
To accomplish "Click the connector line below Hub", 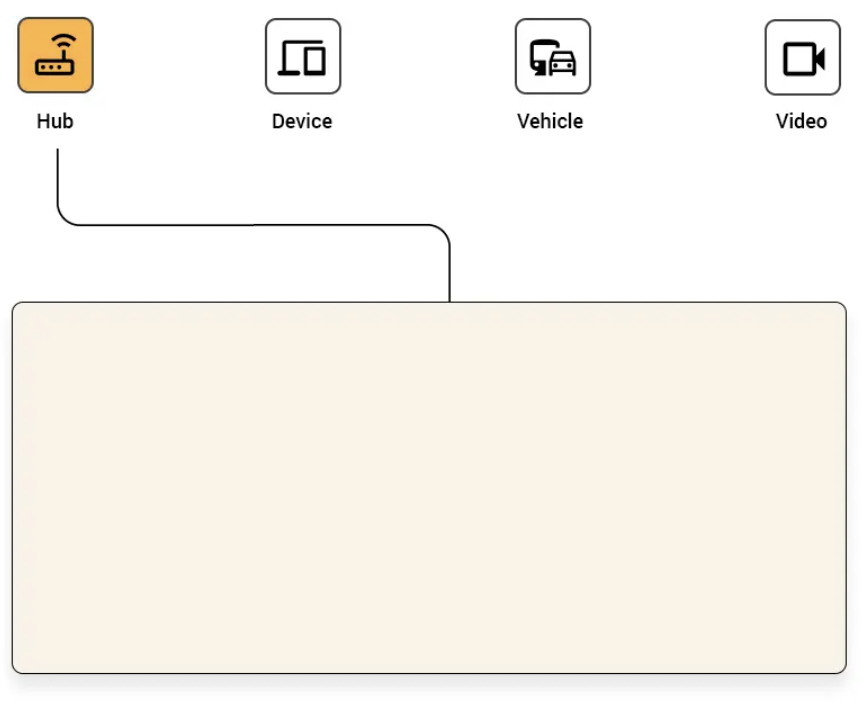I will click(57, 180).
